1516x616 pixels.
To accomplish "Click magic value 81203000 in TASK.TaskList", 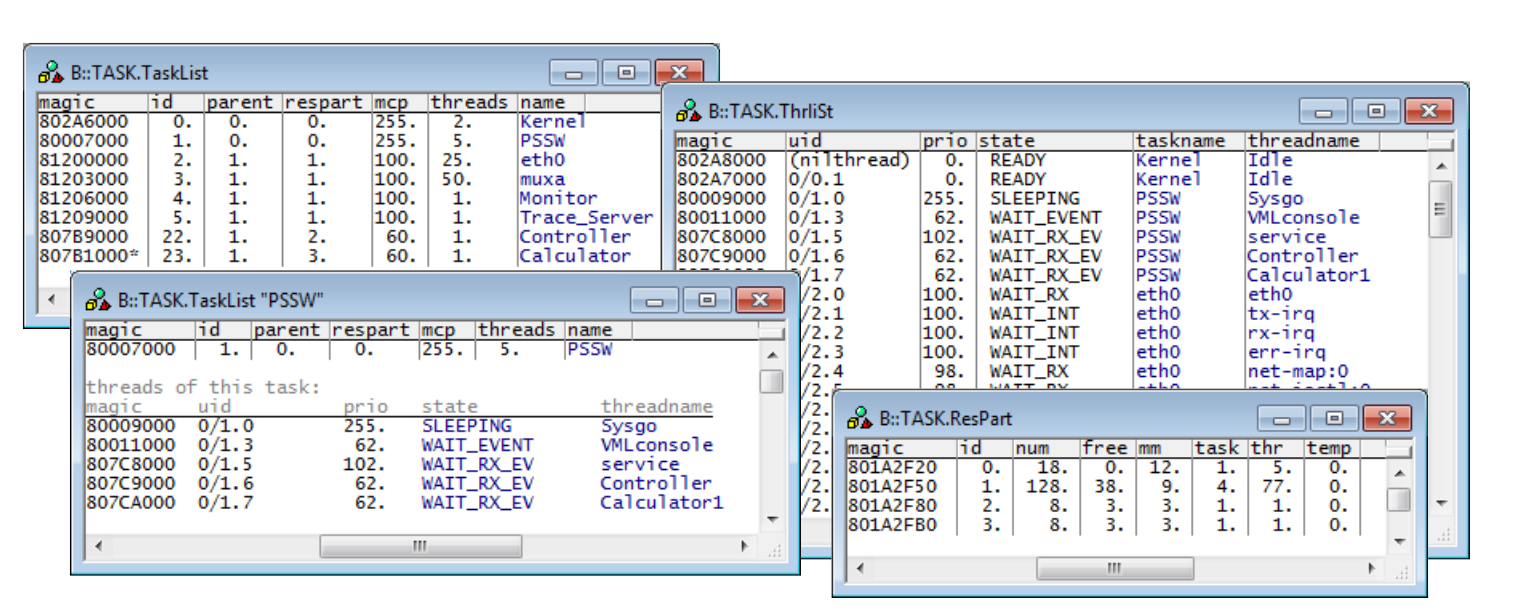I will point(83,179).
